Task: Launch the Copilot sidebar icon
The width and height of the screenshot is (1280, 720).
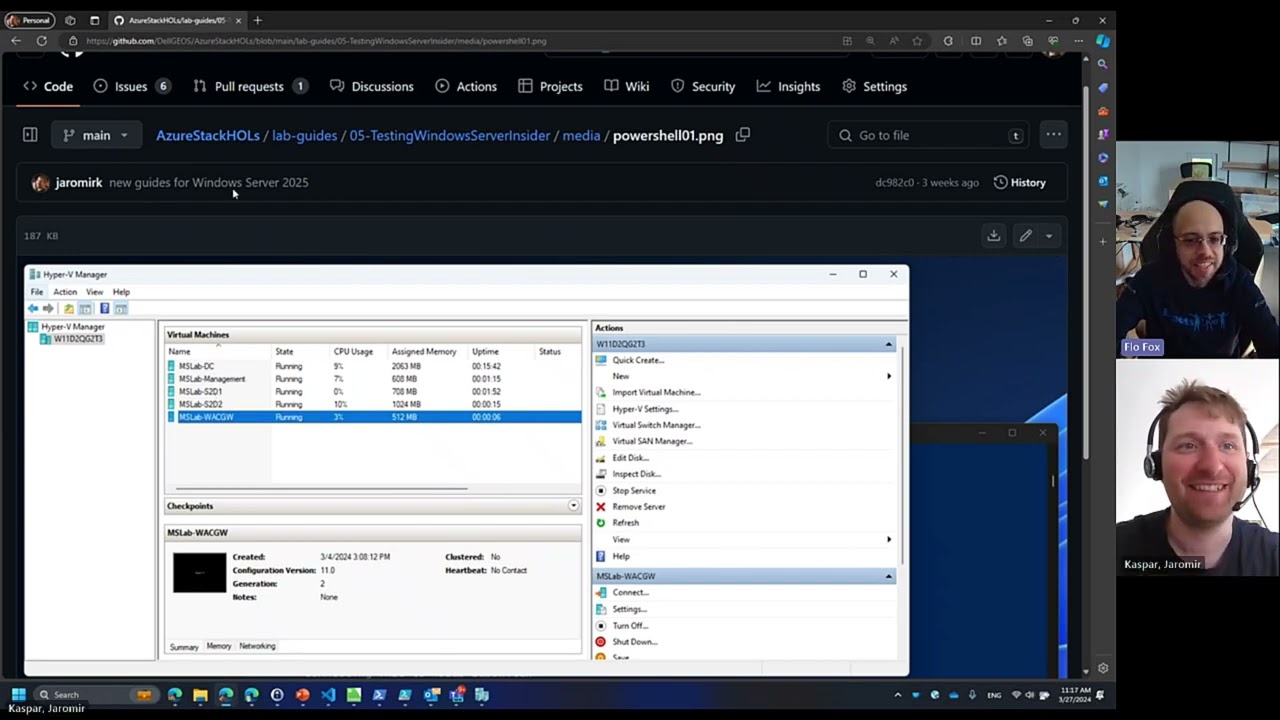Action: [1103, 41]
